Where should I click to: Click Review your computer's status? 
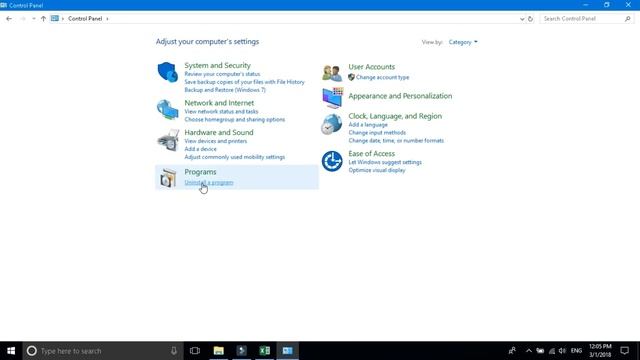click(x=222, y=74)
